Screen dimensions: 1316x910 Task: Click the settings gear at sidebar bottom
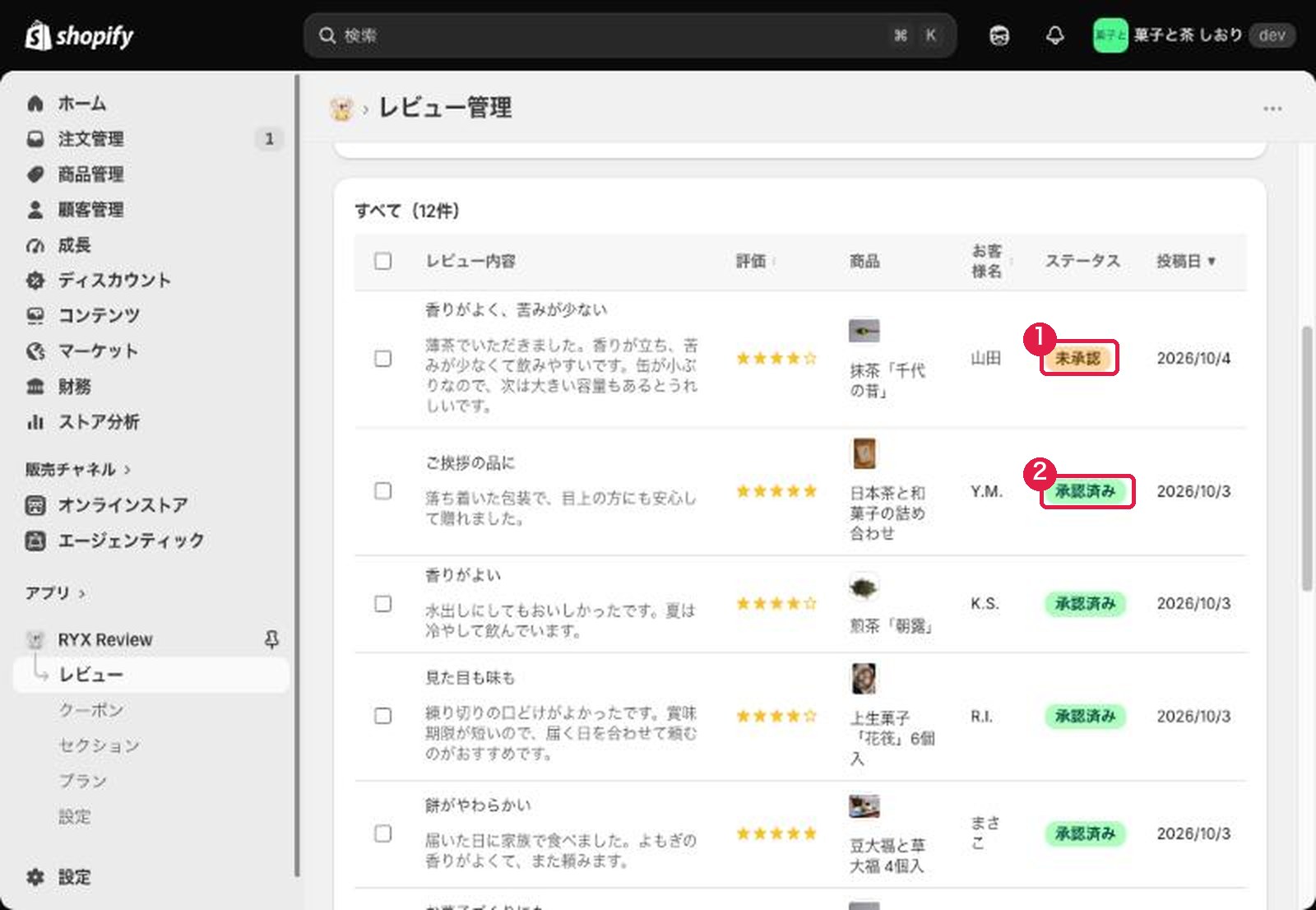tap(35, 877)
